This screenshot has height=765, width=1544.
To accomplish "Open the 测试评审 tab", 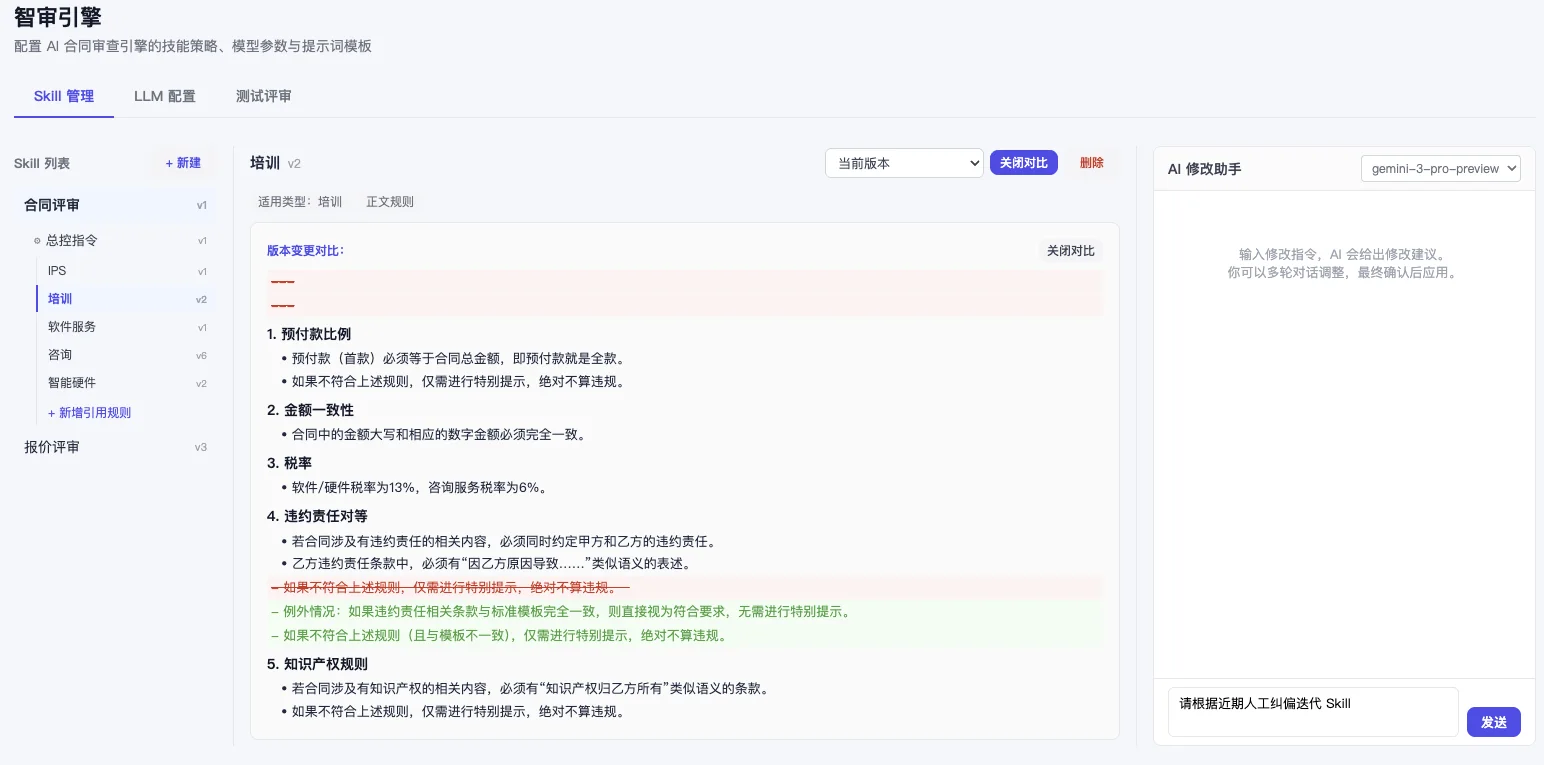I will tap(264, 96).
